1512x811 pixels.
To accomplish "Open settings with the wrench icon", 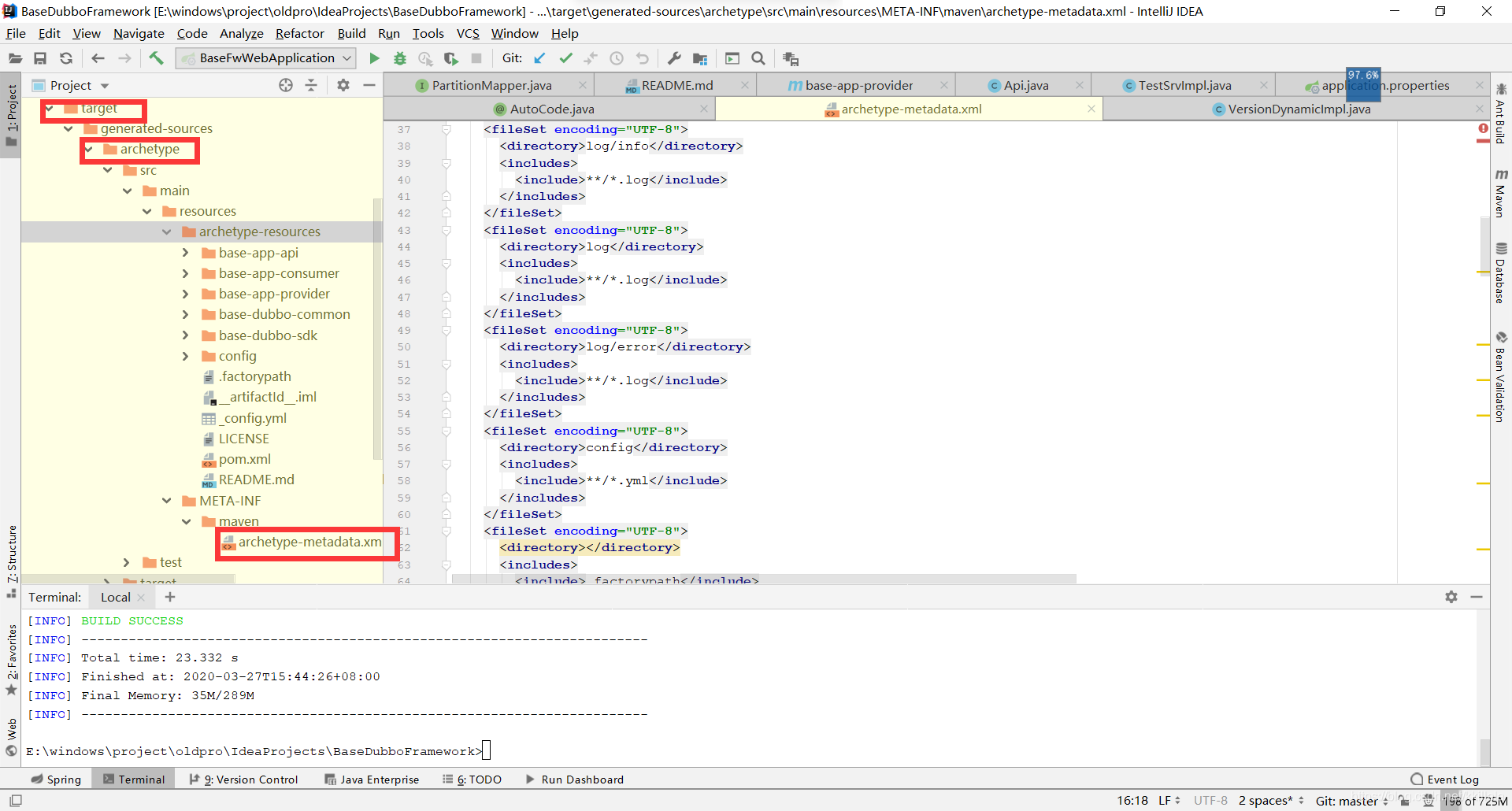I will 674,58.
